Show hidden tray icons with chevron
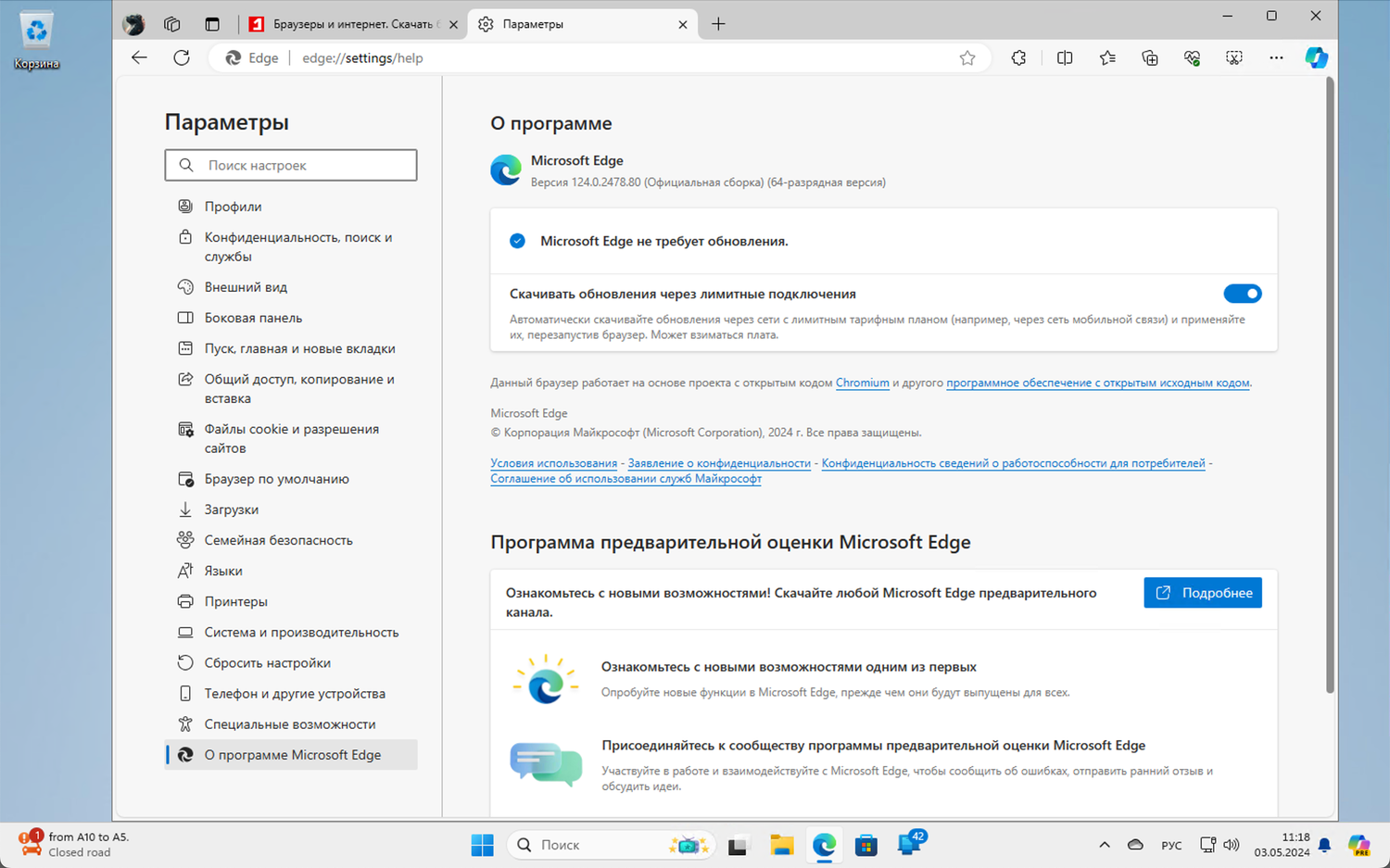 (x=1104, y=845)
